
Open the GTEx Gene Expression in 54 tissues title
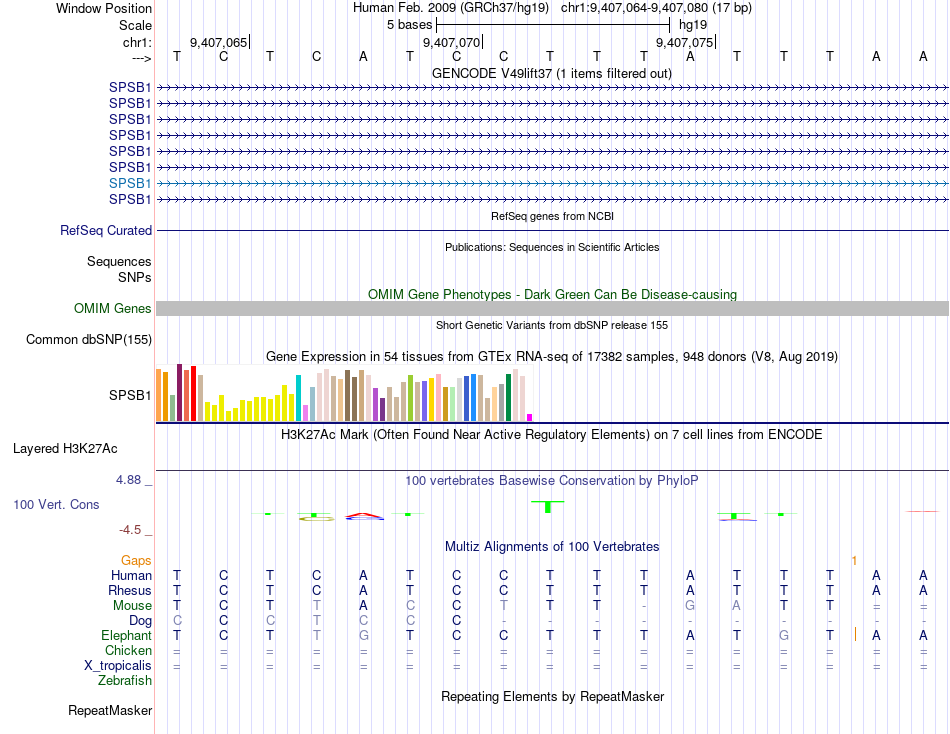click(552, 356)
